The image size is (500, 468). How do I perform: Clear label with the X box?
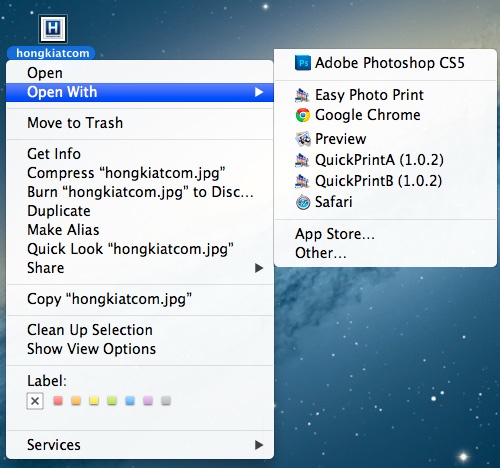click(35, 401)
